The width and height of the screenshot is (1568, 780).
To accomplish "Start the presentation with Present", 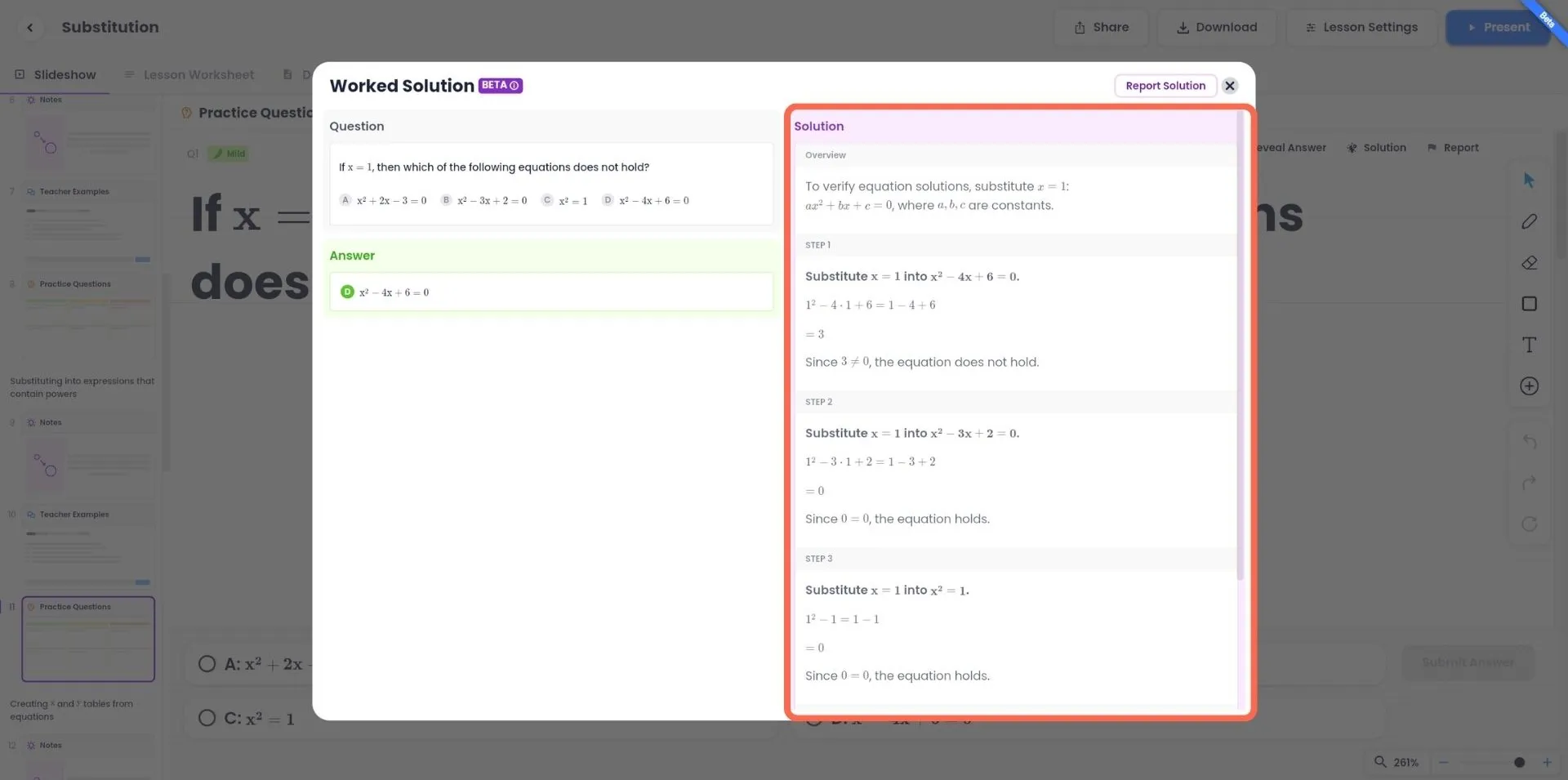I will (x=1498, y=27).
